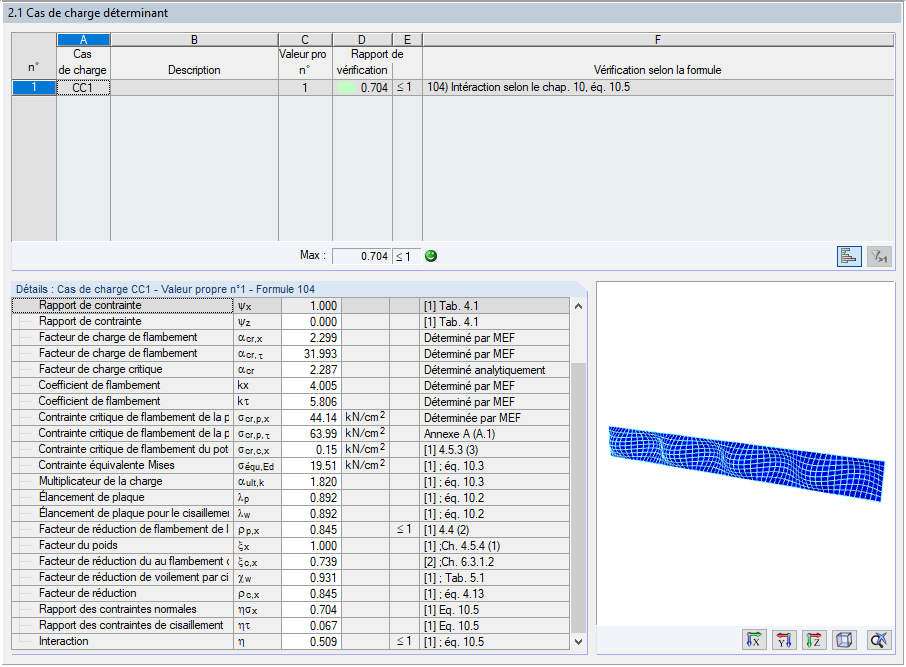The width and height of the screenshot is (906, 667).
Task: Click the value 44.14 kN/cm² cell
Action: pyautogui.click(x=311, y=417)
